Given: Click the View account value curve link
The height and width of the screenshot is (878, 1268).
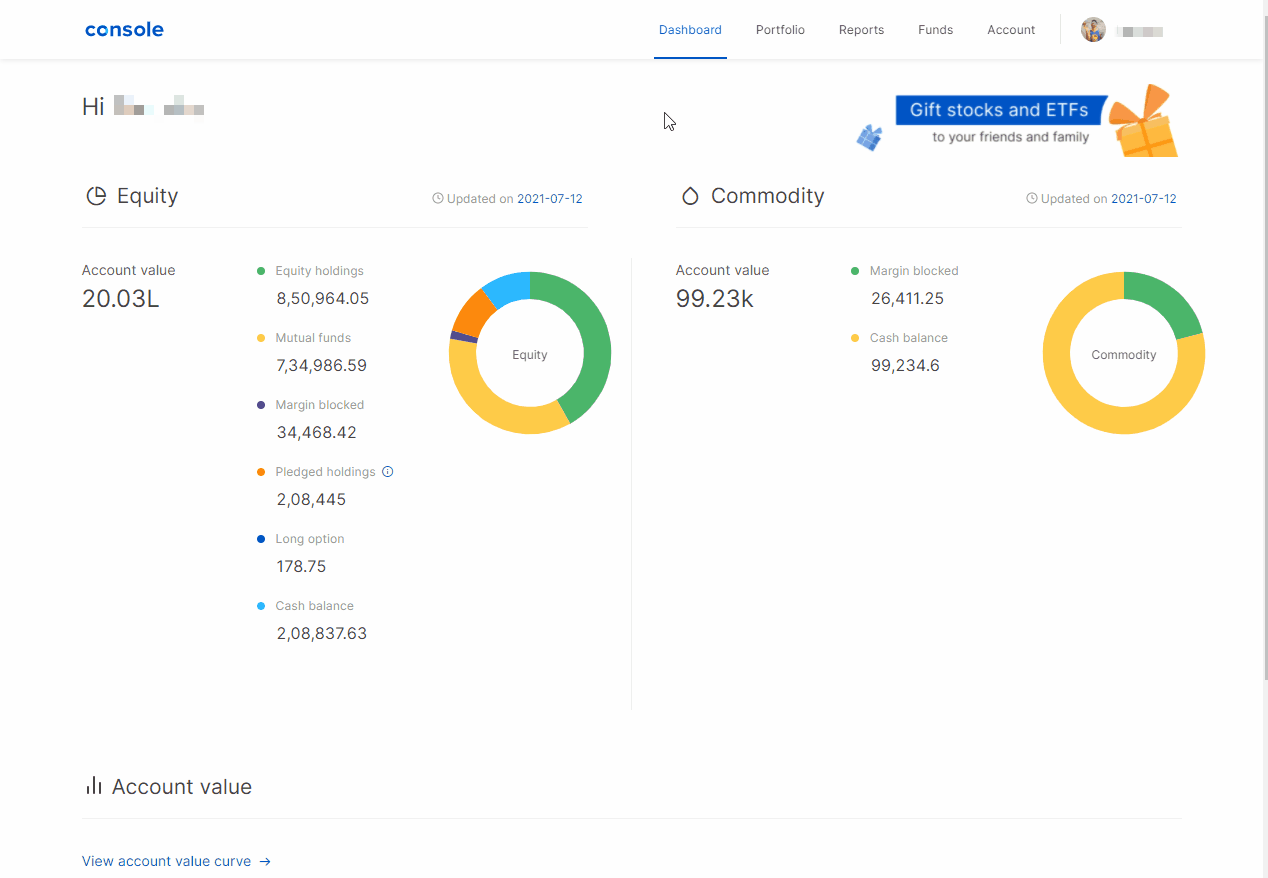Looking at the screenshot, I should point(167,861).
